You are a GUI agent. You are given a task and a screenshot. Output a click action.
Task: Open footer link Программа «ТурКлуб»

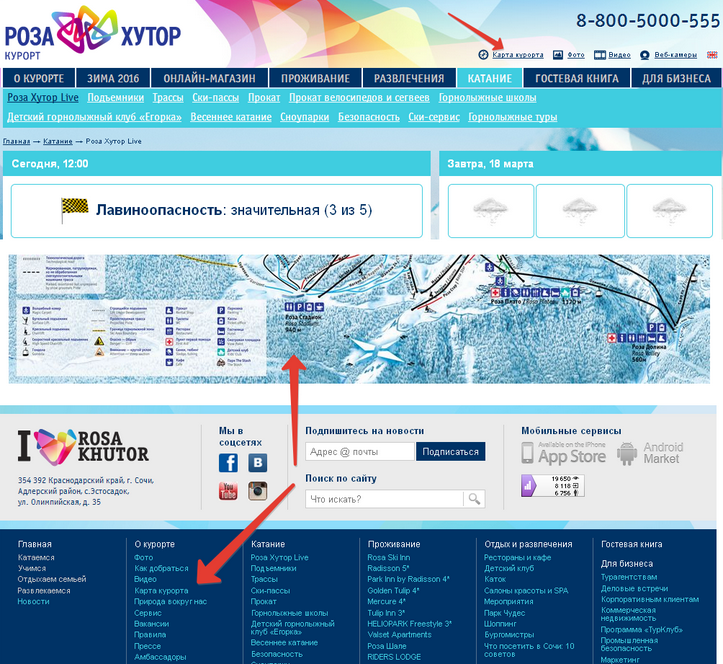point(642,629)
